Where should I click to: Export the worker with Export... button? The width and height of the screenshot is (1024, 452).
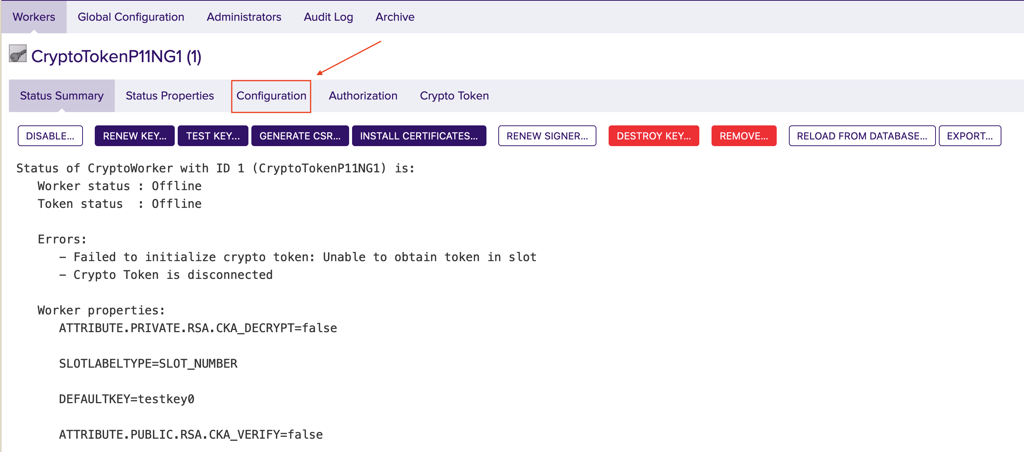coord(969,136)
